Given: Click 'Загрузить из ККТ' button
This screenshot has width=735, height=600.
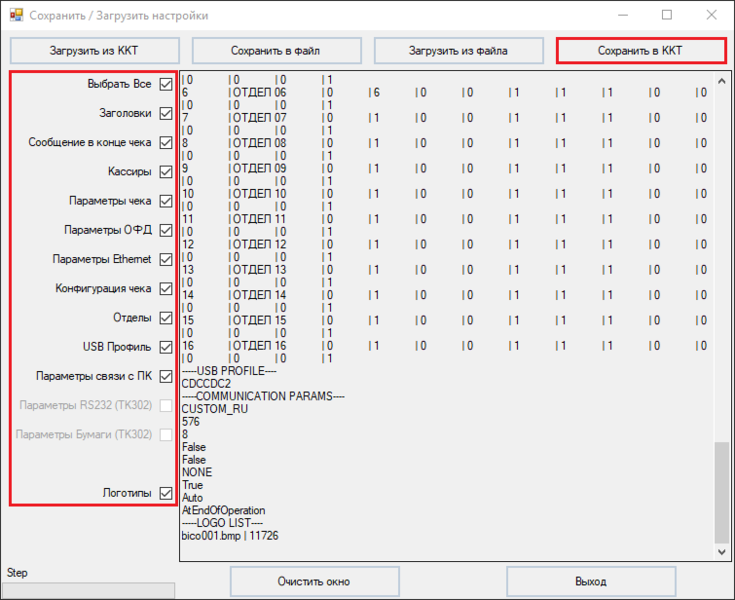Looking at the screenshot, I should [x=95, y=50].
